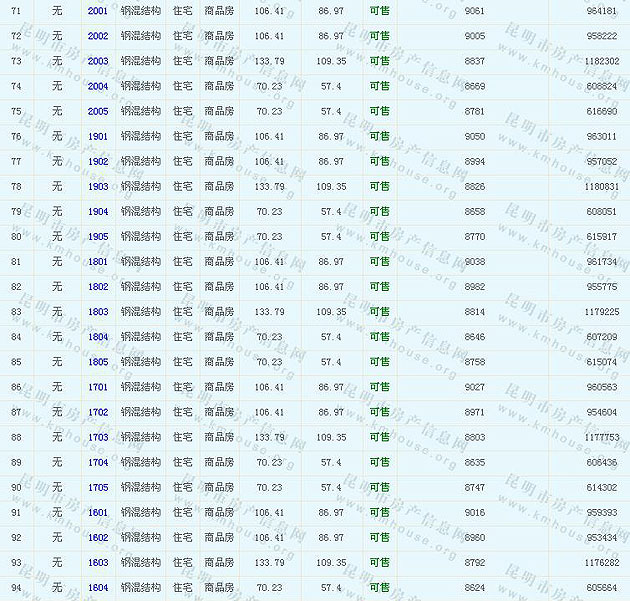Click room number 2003 link

pos(98,61)
